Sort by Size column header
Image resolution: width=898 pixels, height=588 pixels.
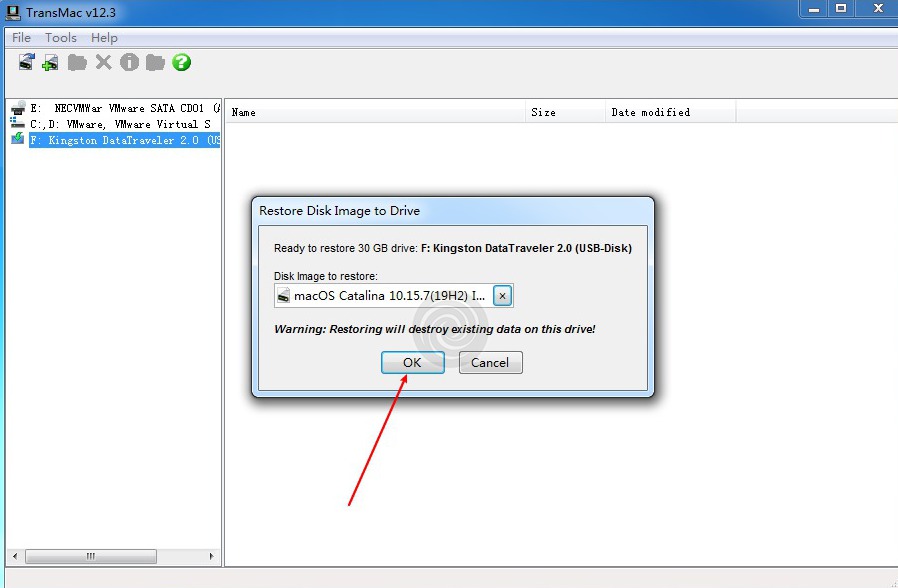coord(565,112)
